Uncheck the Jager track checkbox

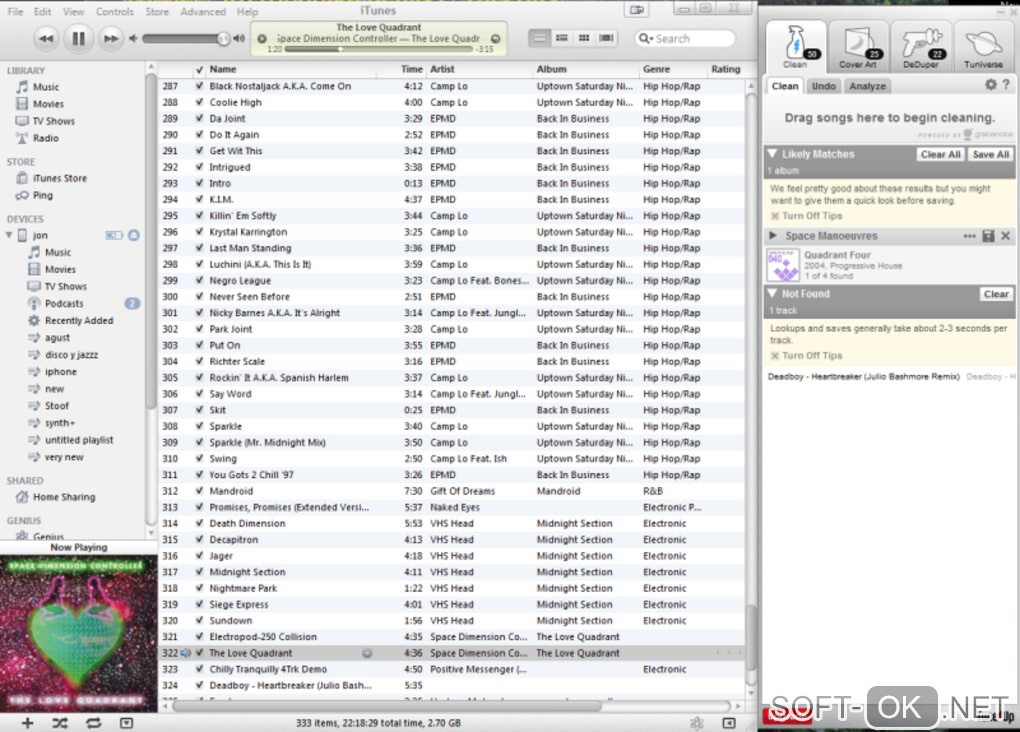200,556
